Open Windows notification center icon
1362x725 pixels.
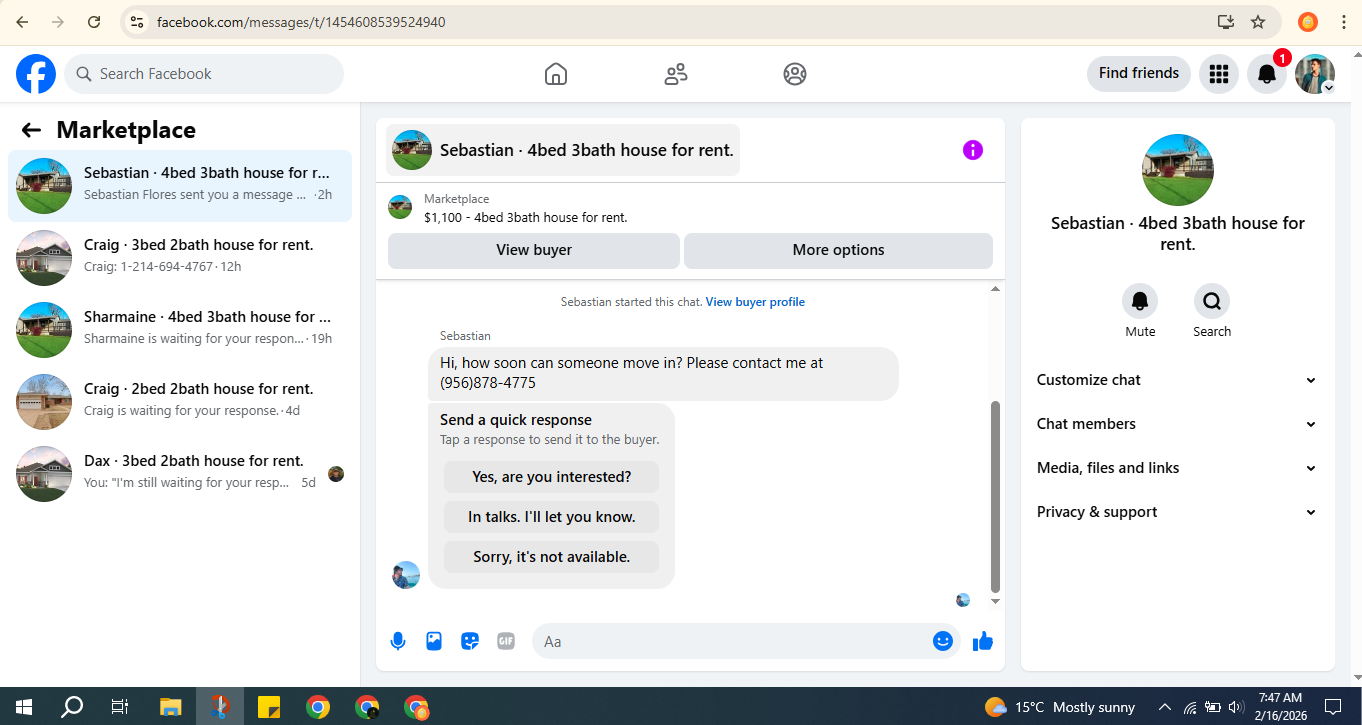1333,707
